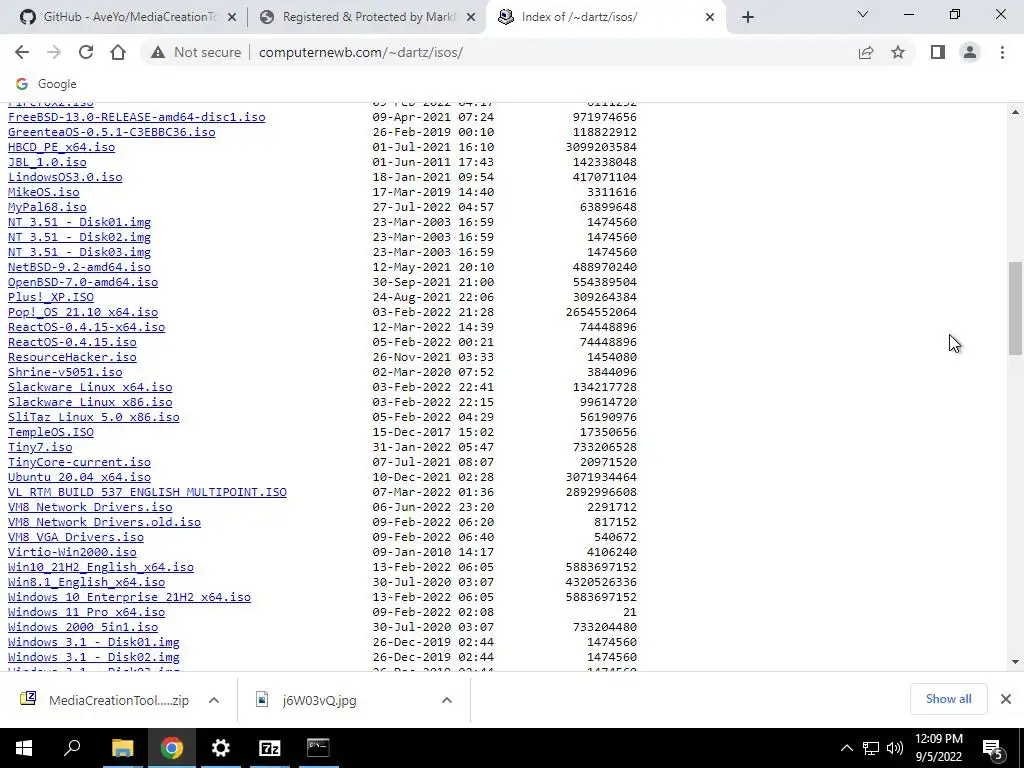The image size is (1024, 768).
Task: Click the Tiny7.iso link
Action: click(40, 447)
